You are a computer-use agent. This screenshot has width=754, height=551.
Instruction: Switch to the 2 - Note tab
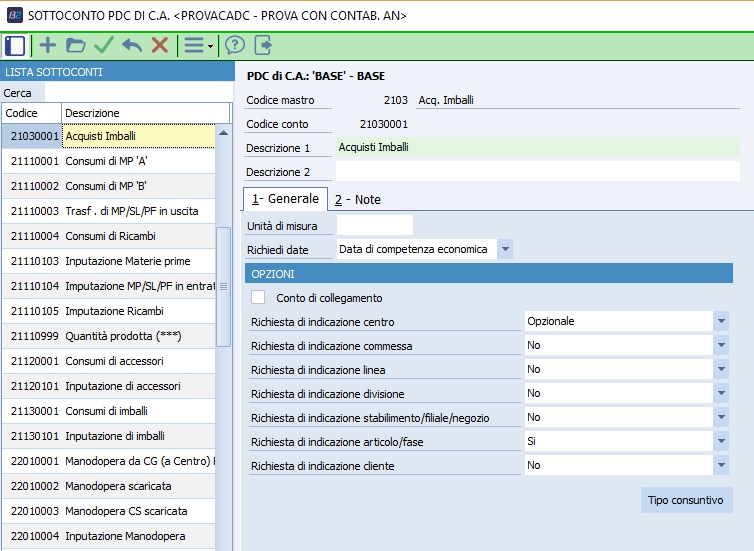point(357,199)
